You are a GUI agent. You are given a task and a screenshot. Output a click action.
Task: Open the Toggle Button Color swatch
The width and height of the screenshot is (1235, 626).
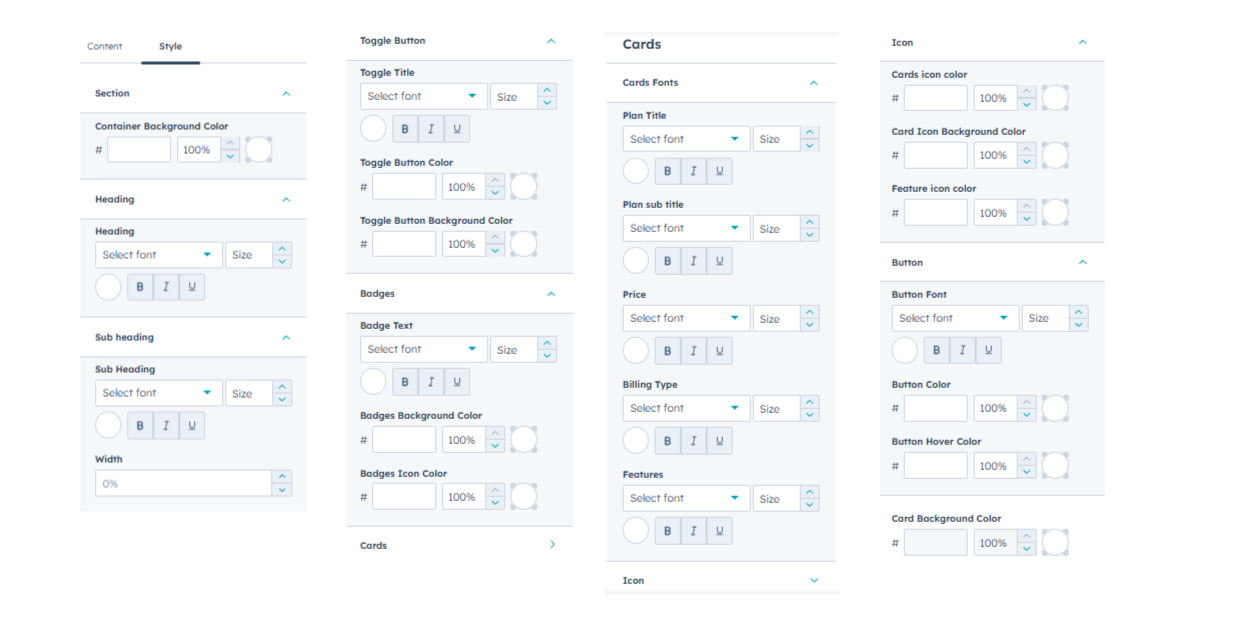tap(524, 186)
